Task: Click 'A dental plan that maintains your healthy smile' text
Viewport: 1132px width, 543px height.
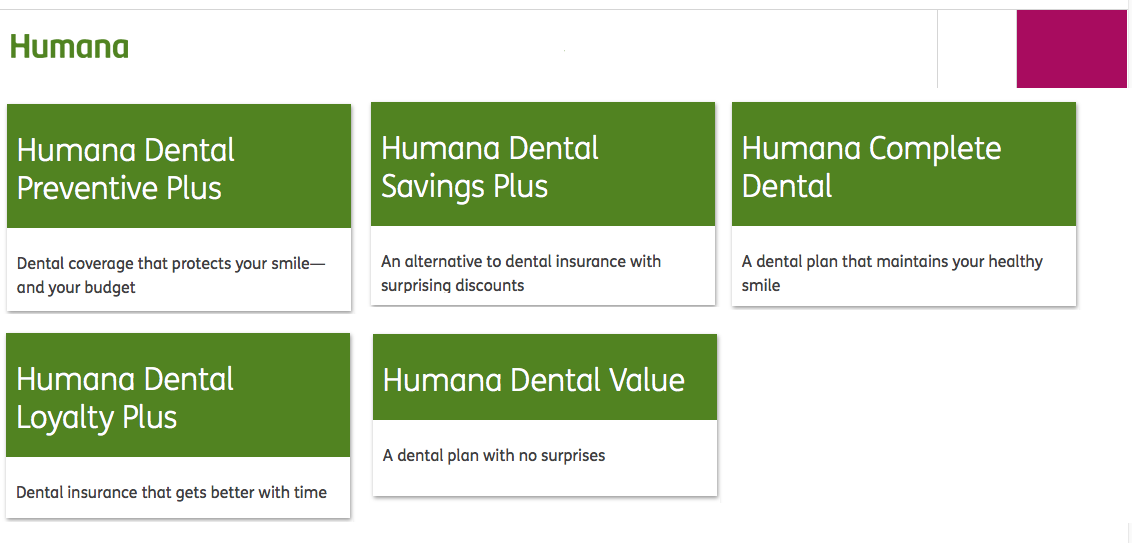Action: point(892,273)
